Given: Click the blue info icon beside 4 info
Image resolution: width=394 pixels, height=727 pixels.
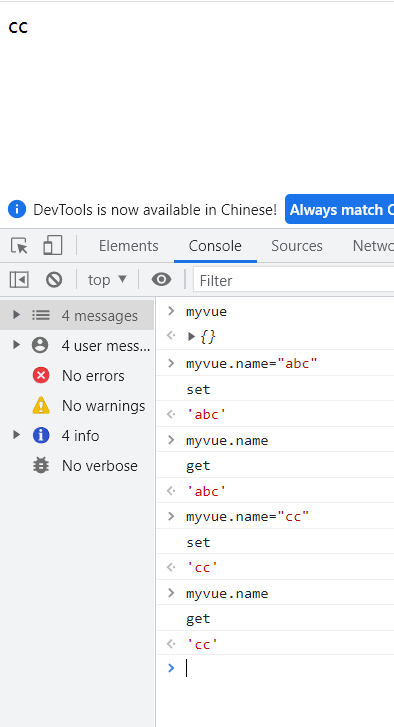Looking at the screenshot, I should [41, 435].
